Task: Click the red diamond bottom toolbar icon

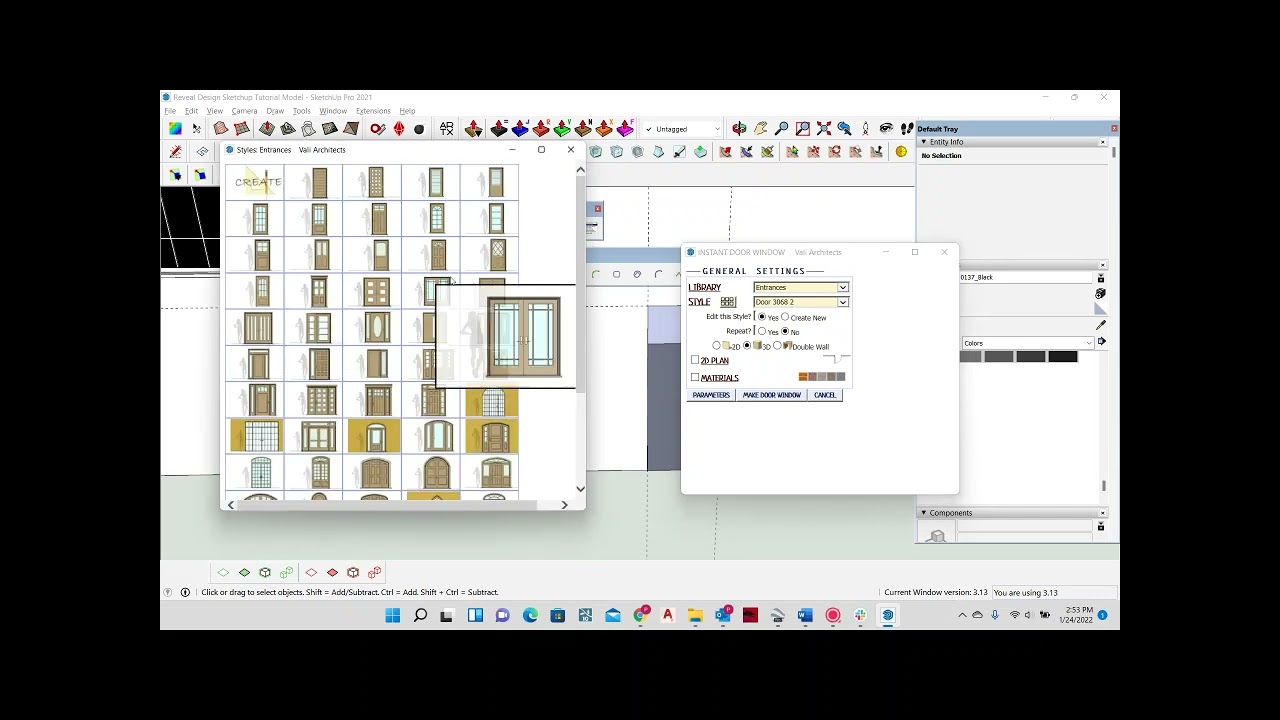Action: (332, 573)
